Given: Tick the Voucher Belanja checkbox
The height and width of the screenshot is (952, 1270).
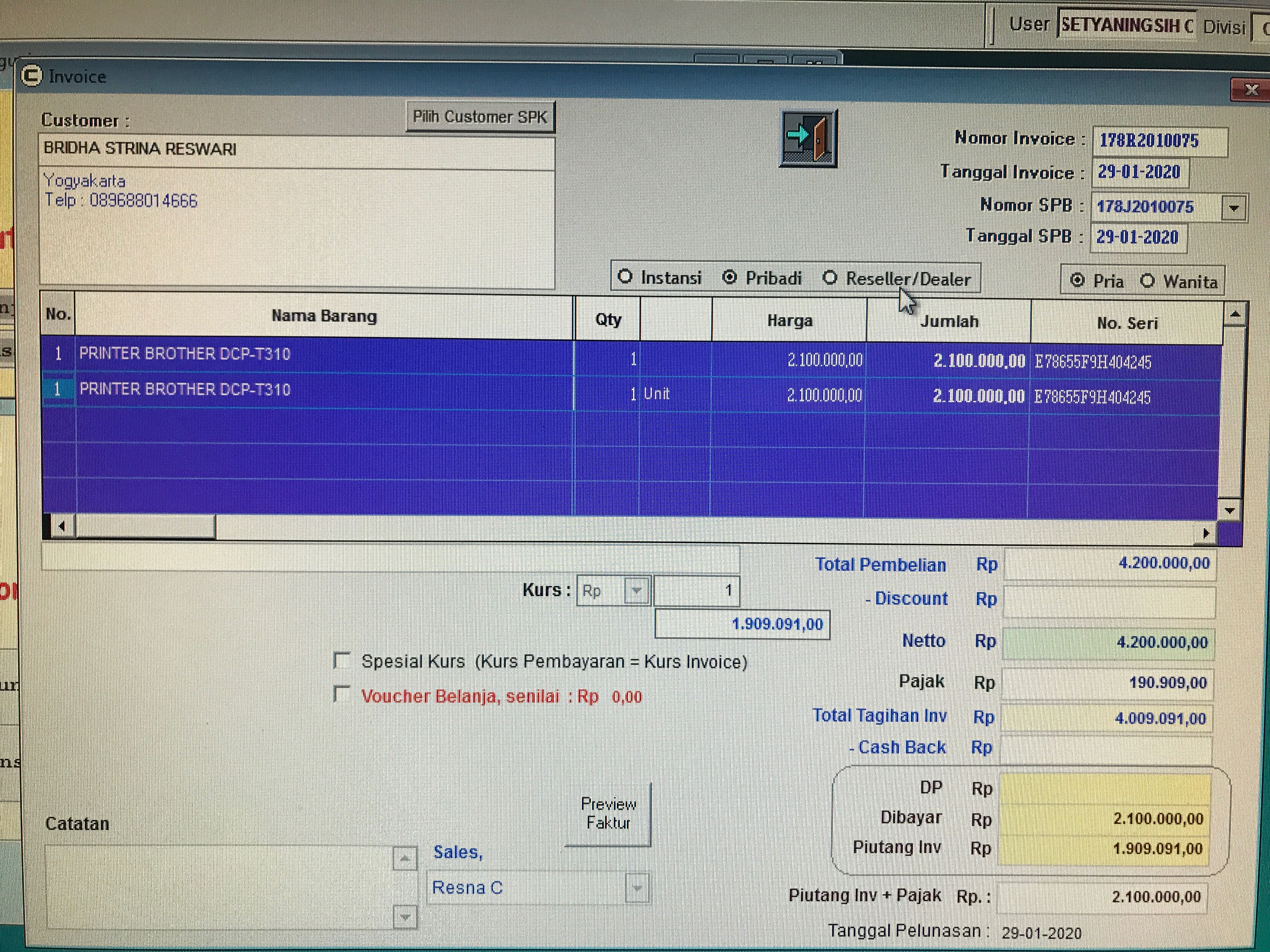Looking at the screenshot, I should point(342,694).
